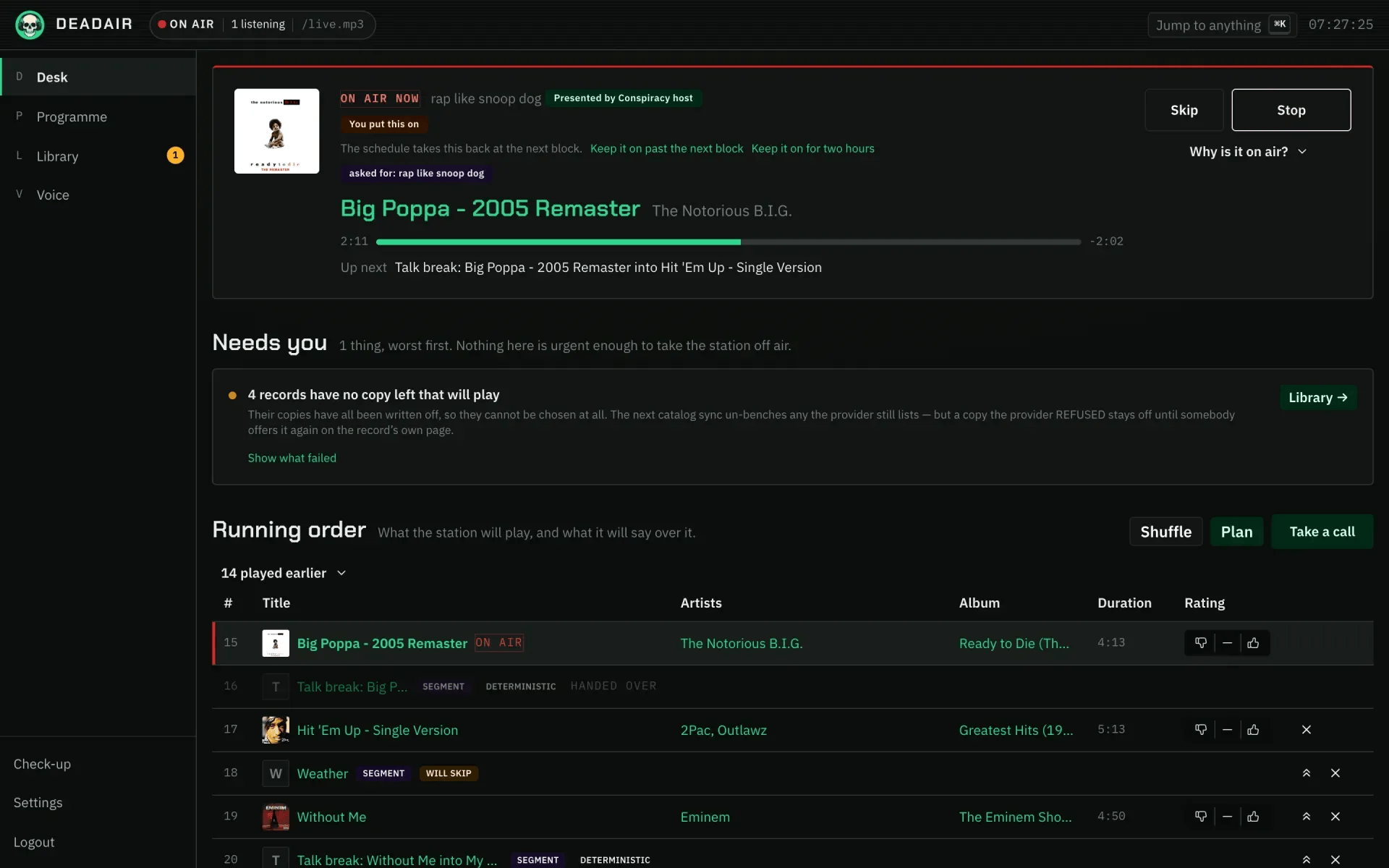Image resolution: width=1389 pixels, height=868 pixels.
Task: Open Hit 'Em Up - Single Version title
Action: tap(378, 730)
